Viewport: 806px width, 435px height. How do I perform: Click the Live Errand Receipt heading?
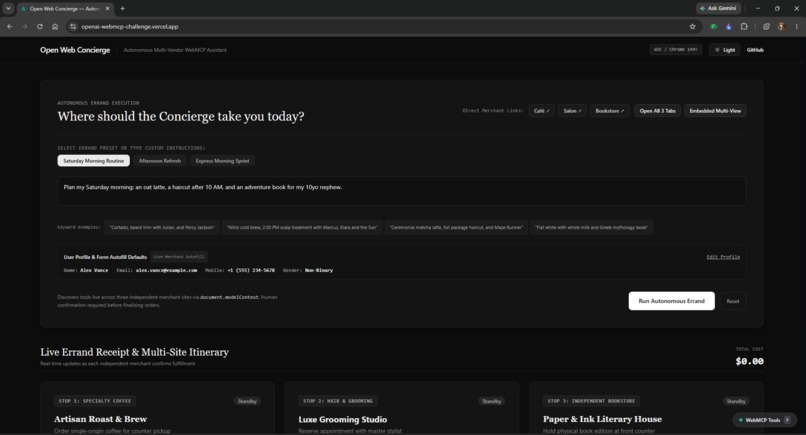point(135,352)
